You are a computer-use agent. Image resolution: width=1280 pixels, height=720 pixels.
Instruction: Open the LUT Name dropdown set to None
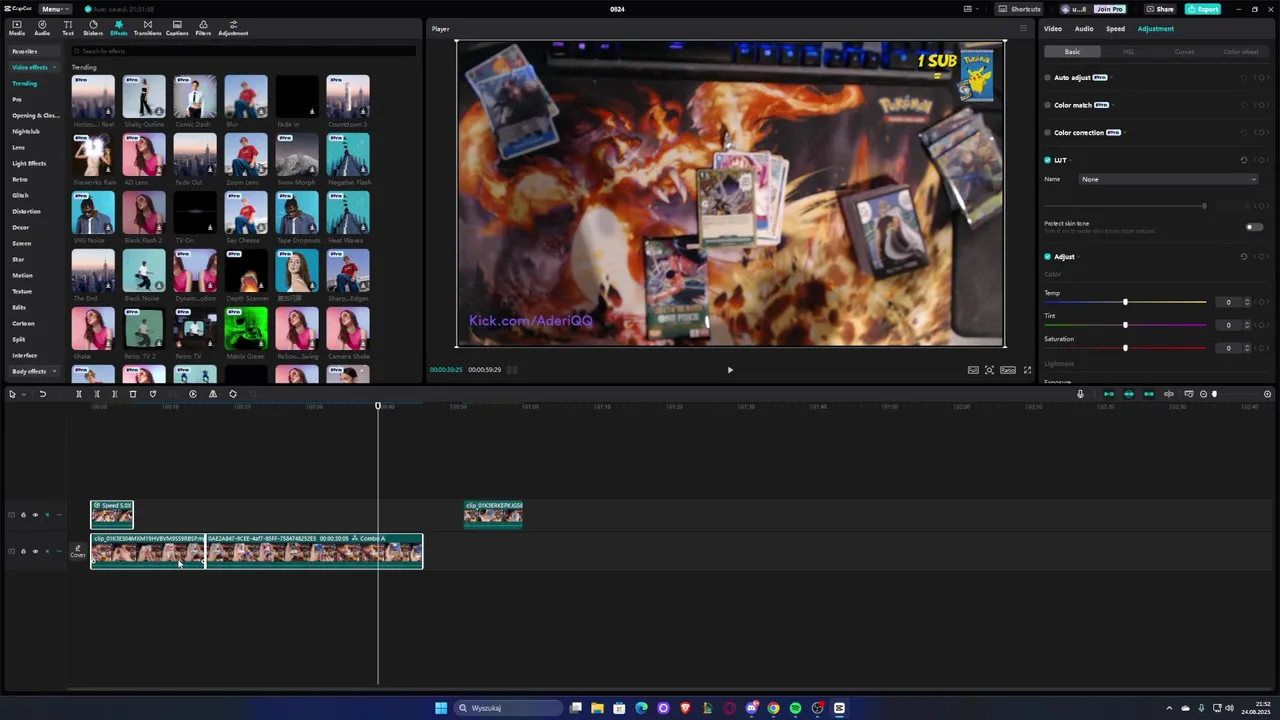point(1168,179)
